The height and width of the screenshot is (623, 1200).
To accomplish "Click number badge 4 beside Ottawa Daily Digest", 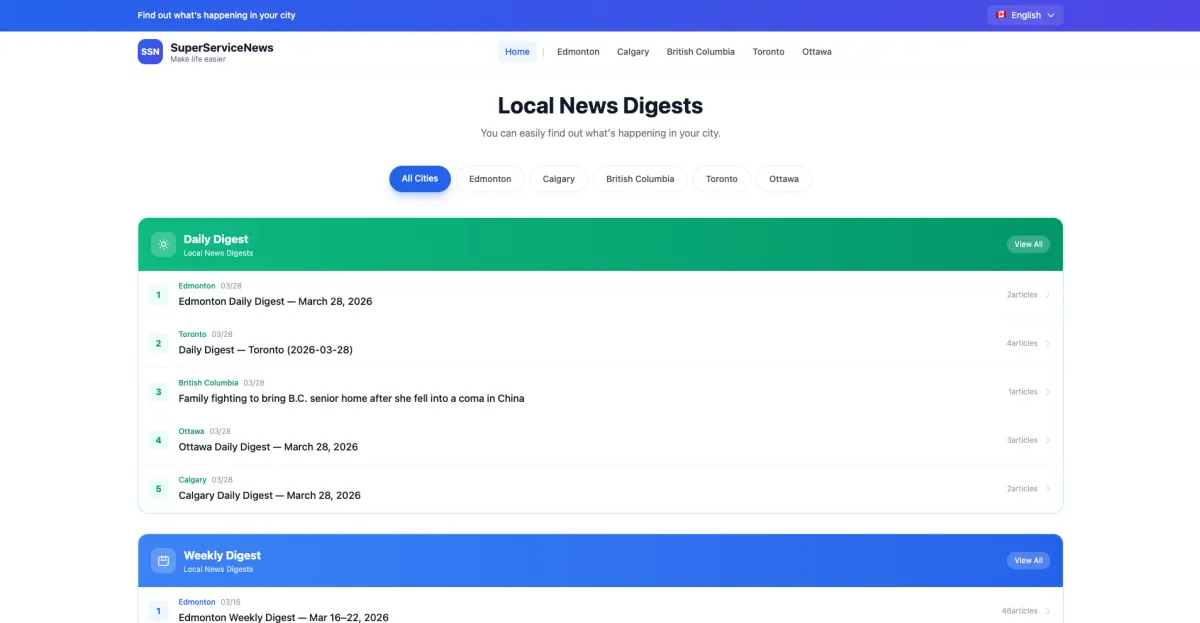I will pyautogui.click(x=158, y=440).
